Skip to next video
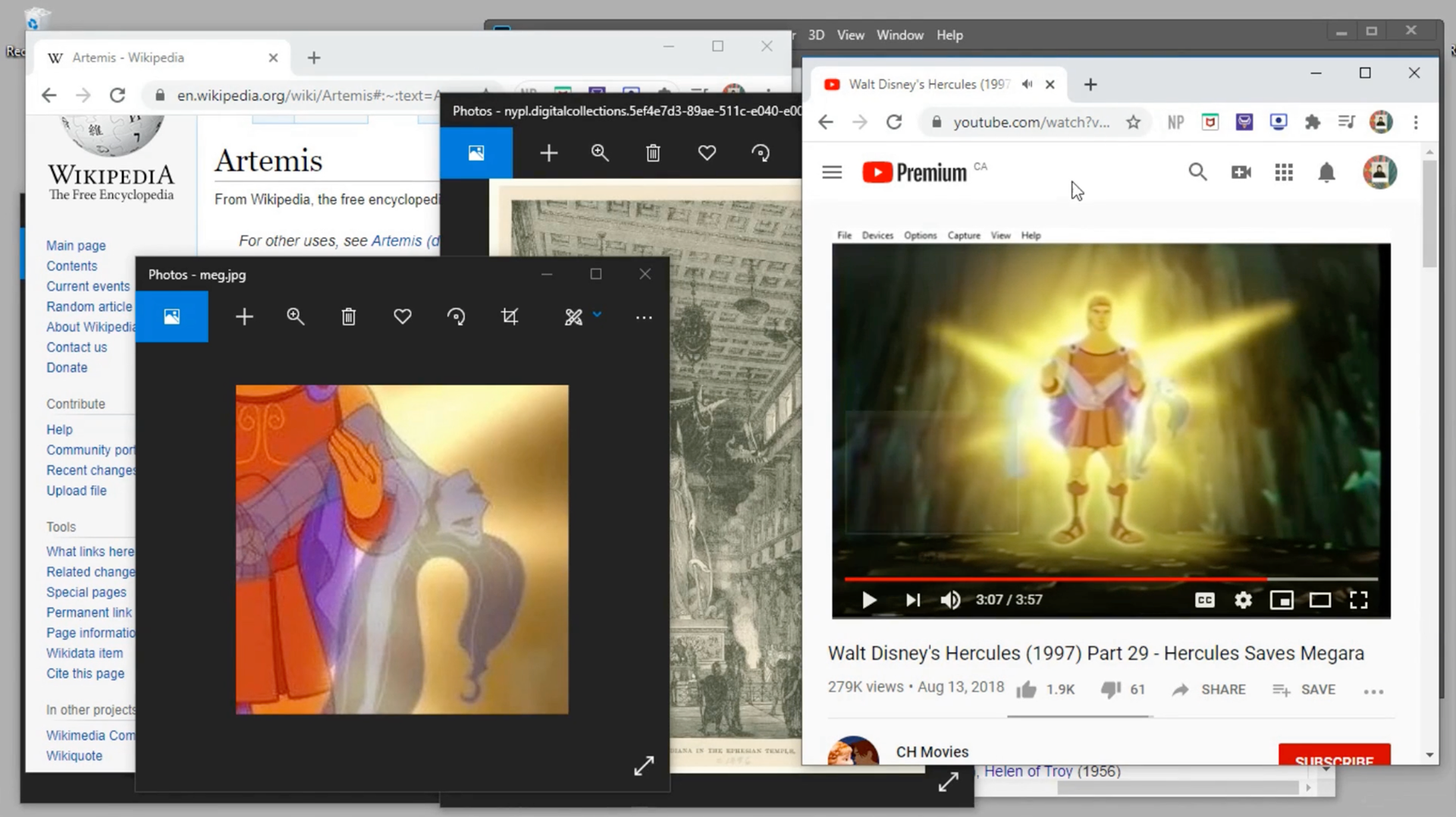The image size is (1456, 817). pos(913,600)
